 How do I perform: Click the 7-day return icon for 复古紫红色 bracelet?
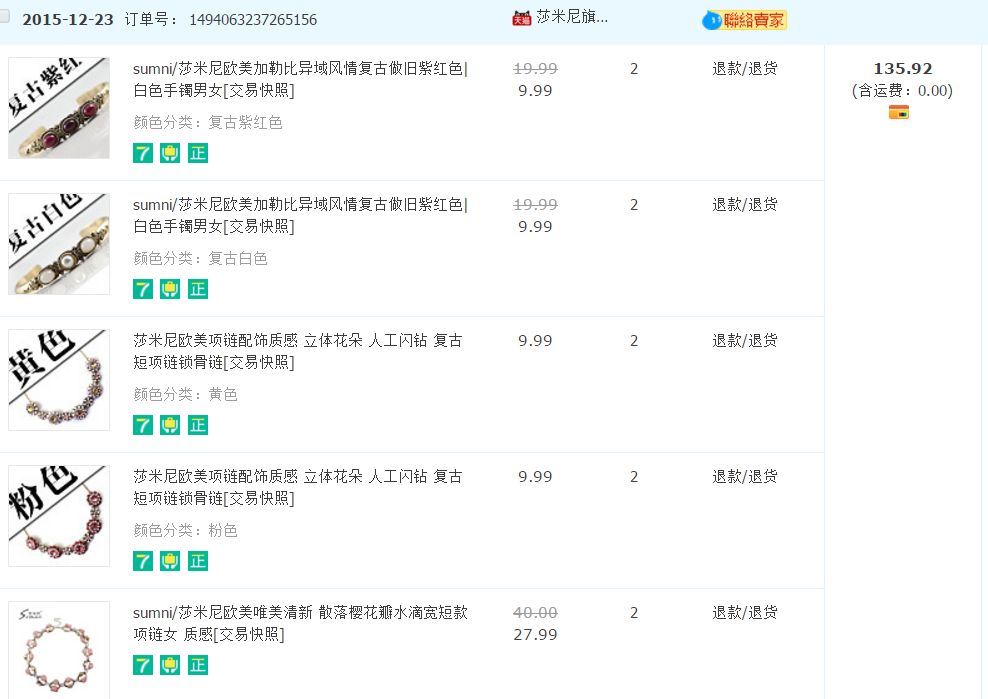[x=143, y=153]
